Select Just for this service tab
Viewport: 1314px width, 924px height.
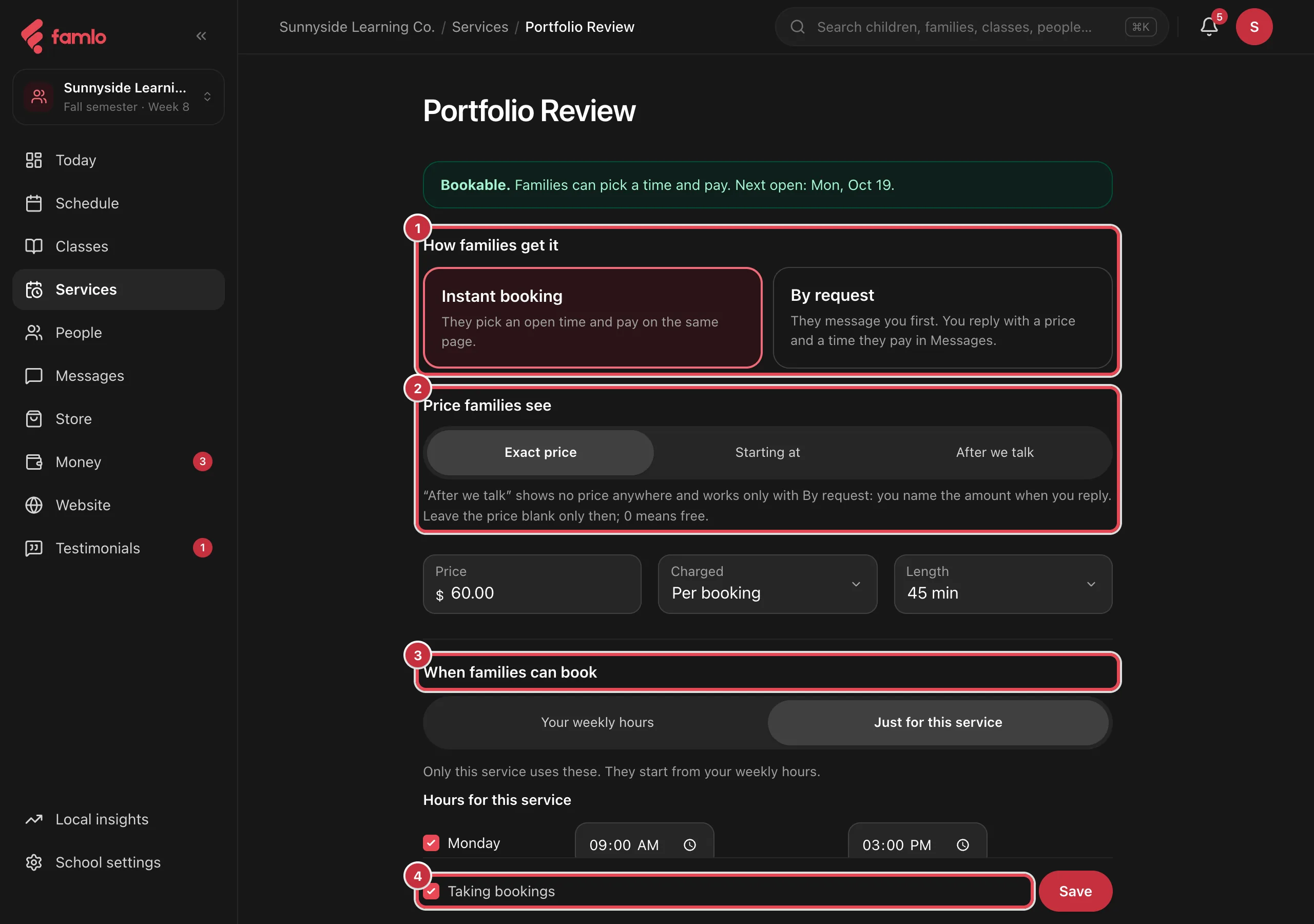[x=938, y=722]
